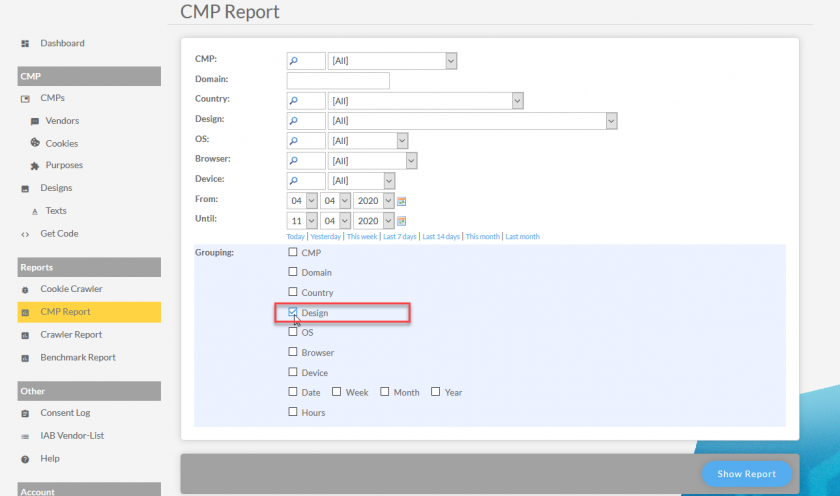The width and height of the screenshot is (840, 496).
Task: Enable grouping by Device checkbox
Action: [x=292, y=372]
